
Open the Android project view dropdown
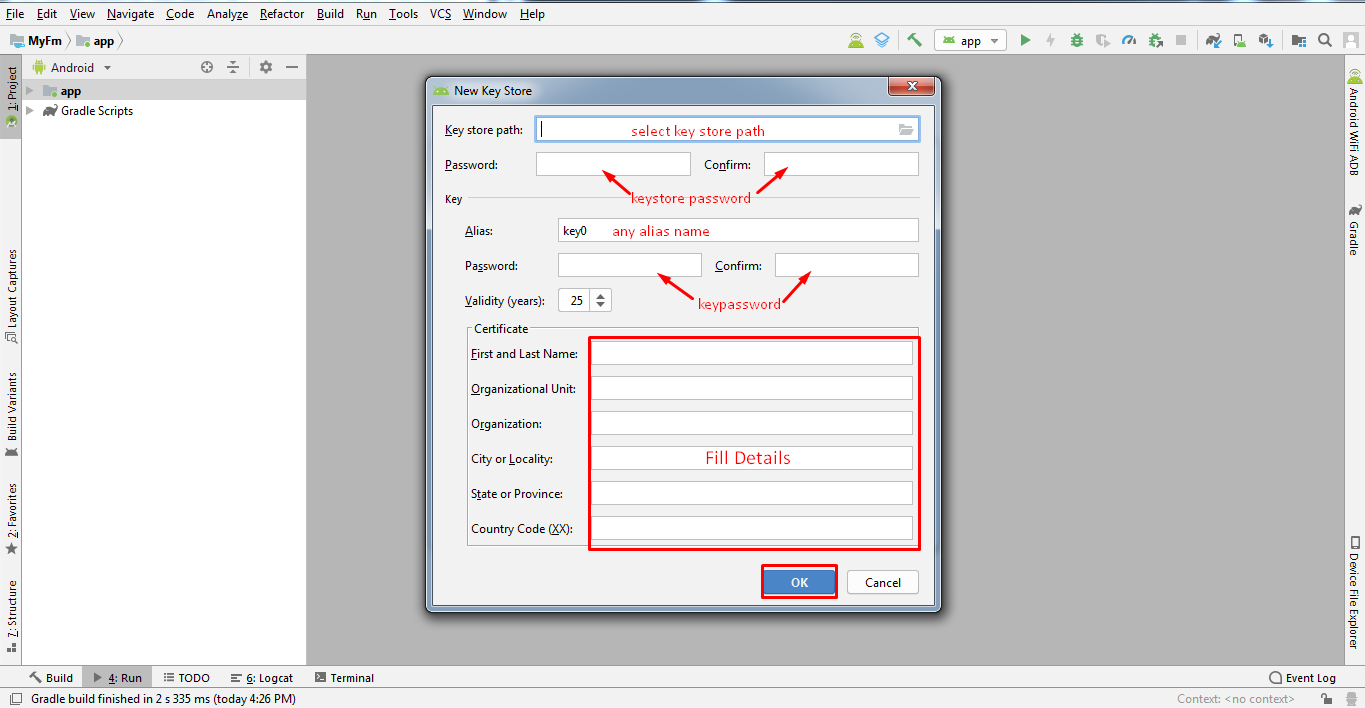(x=80, y=67)
